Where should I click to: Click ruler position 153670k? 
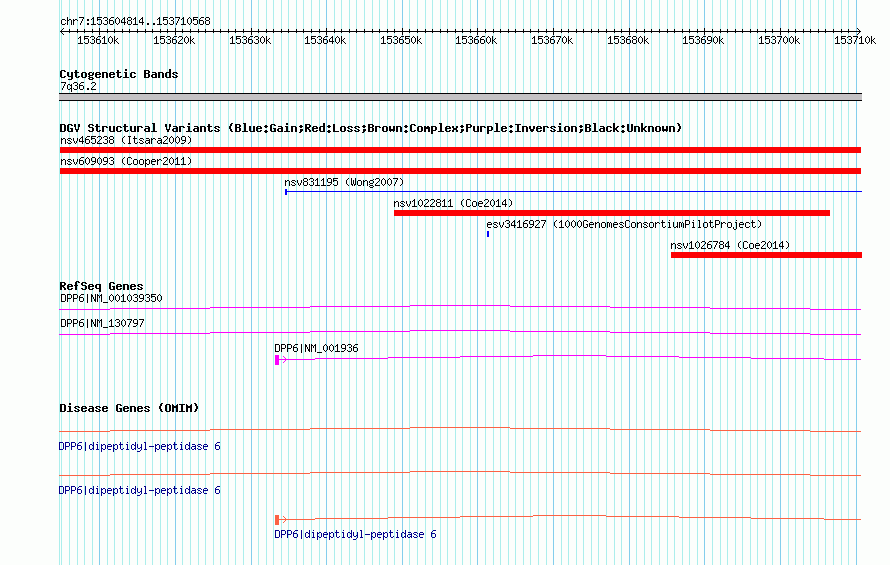coord(552,40)
